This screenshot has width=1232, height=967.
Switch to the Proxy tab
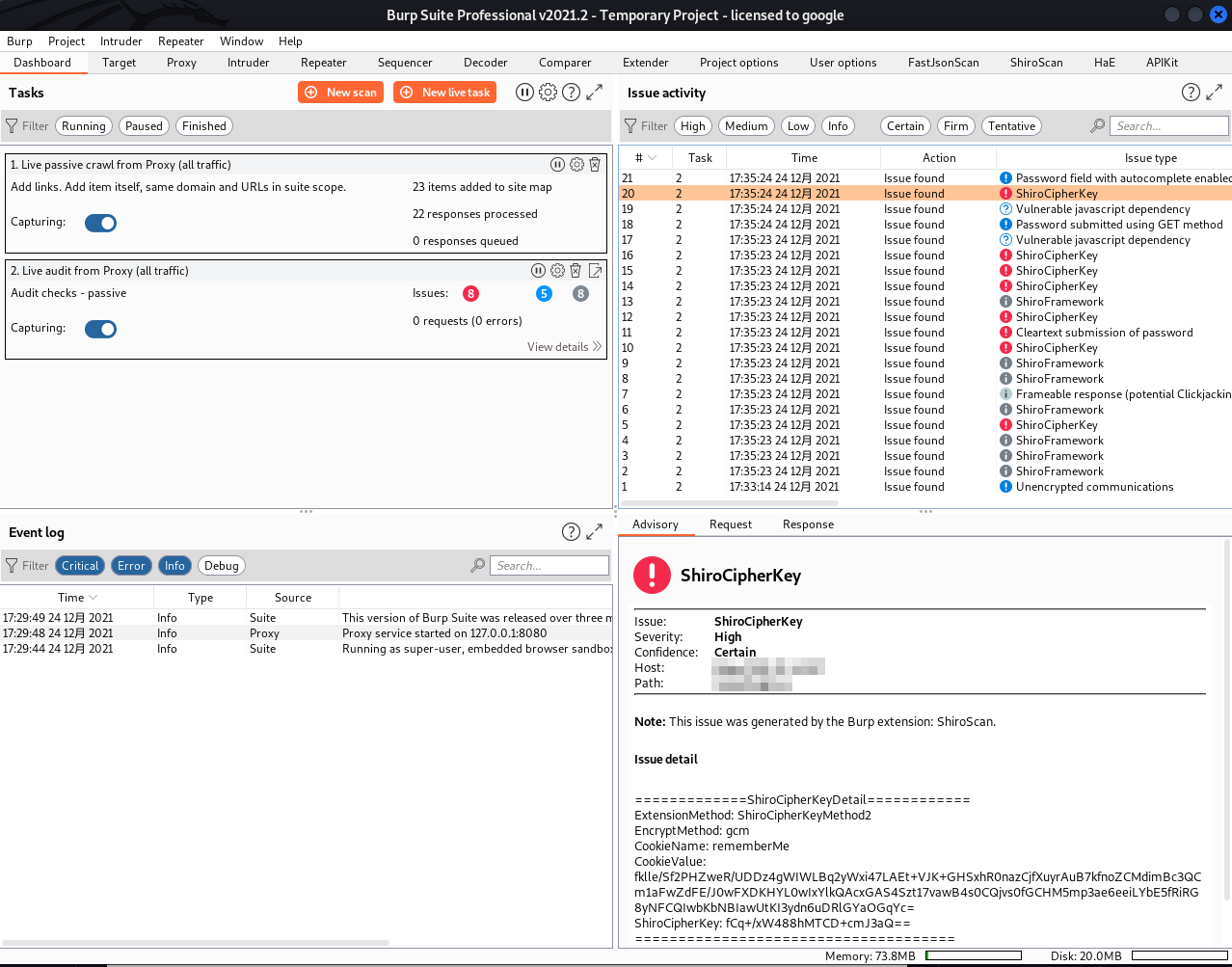tap(181, 62)
